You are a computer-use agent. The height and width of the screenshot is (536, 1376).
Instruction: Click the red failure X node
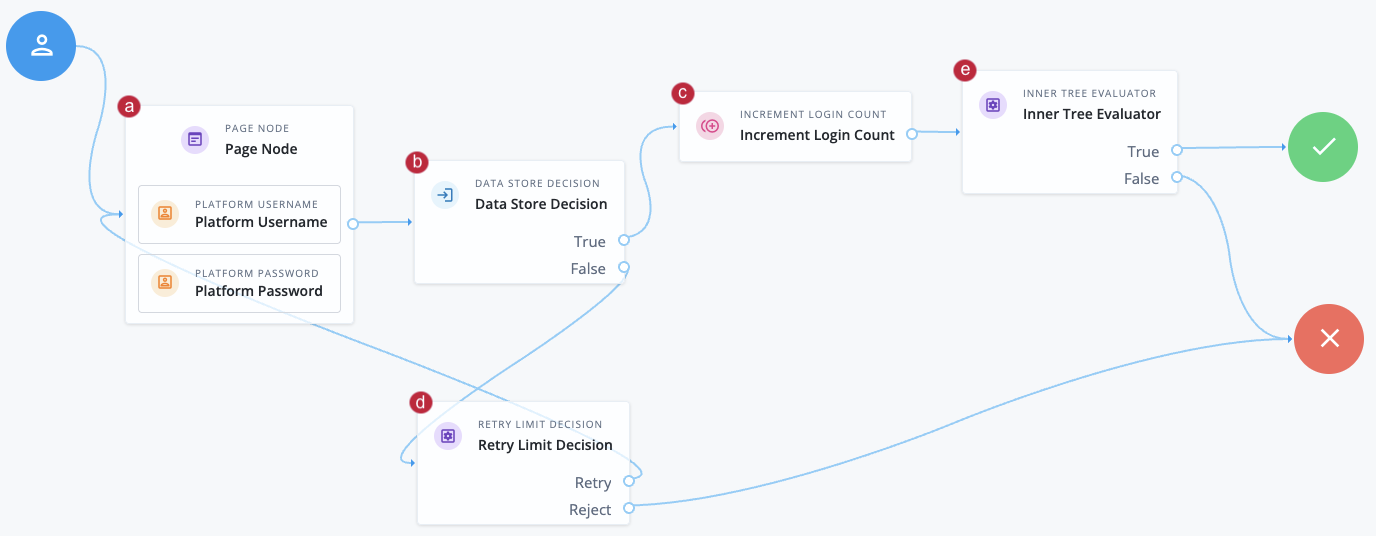(x=1329, y=338)
